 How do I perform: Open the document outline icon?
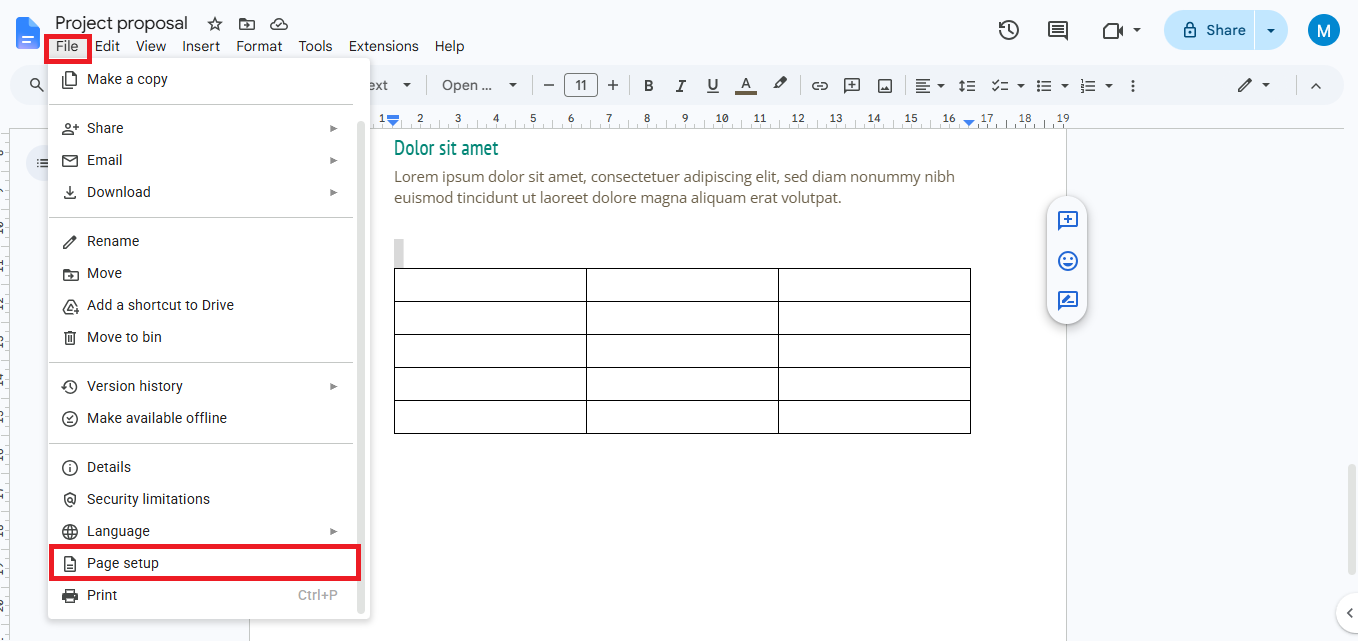(x=42, y=162)
